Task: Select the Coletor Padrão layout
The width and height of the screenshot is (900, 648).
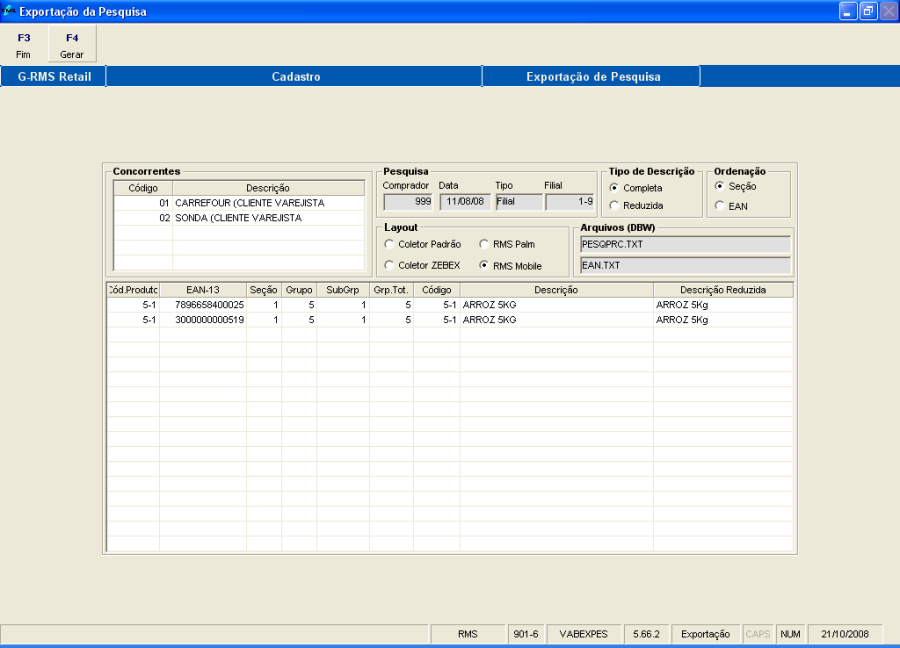Action: tap(389, 244)
